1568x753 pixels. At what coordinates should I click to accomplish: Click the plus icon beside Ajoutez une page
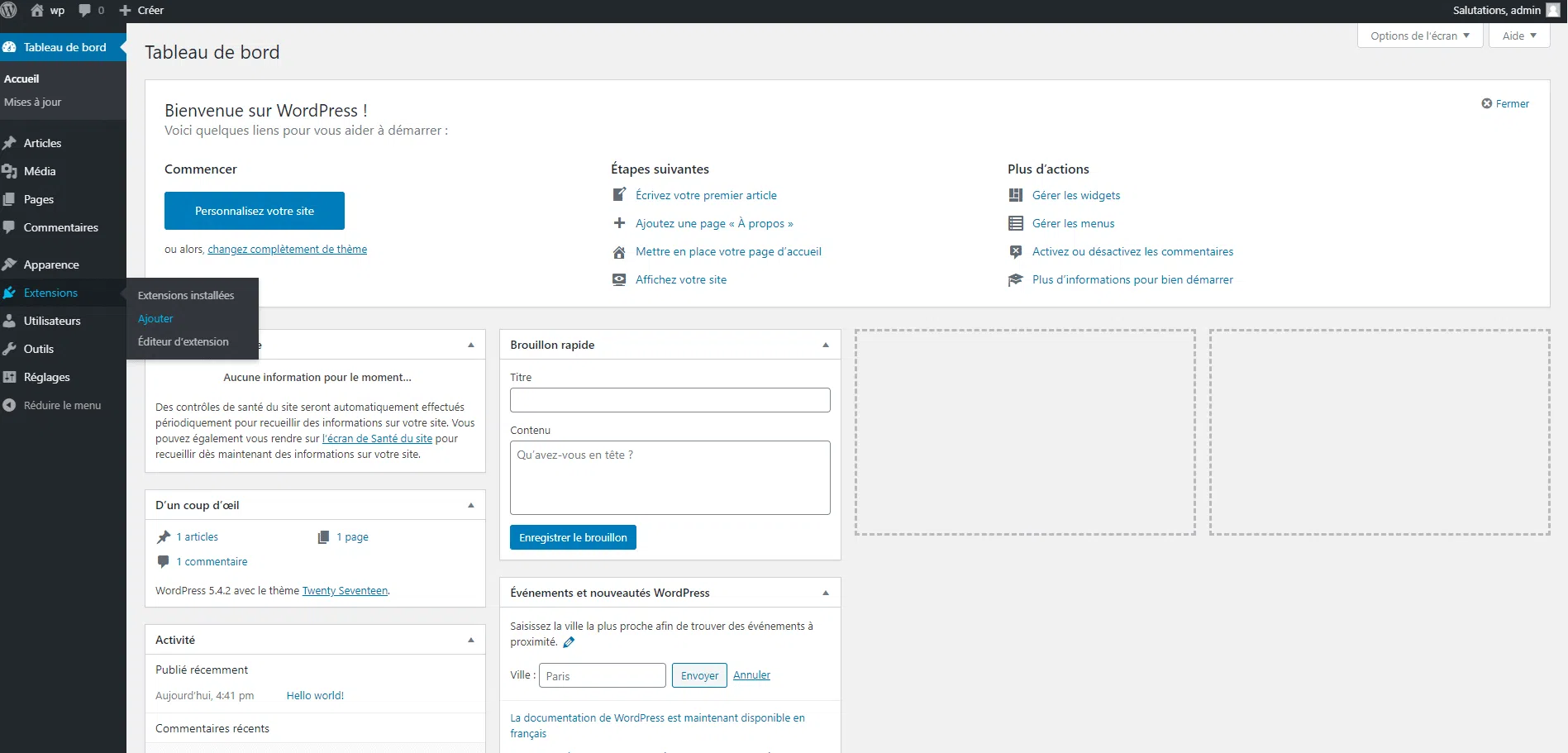pyautogui.click(x=619, y=223)
